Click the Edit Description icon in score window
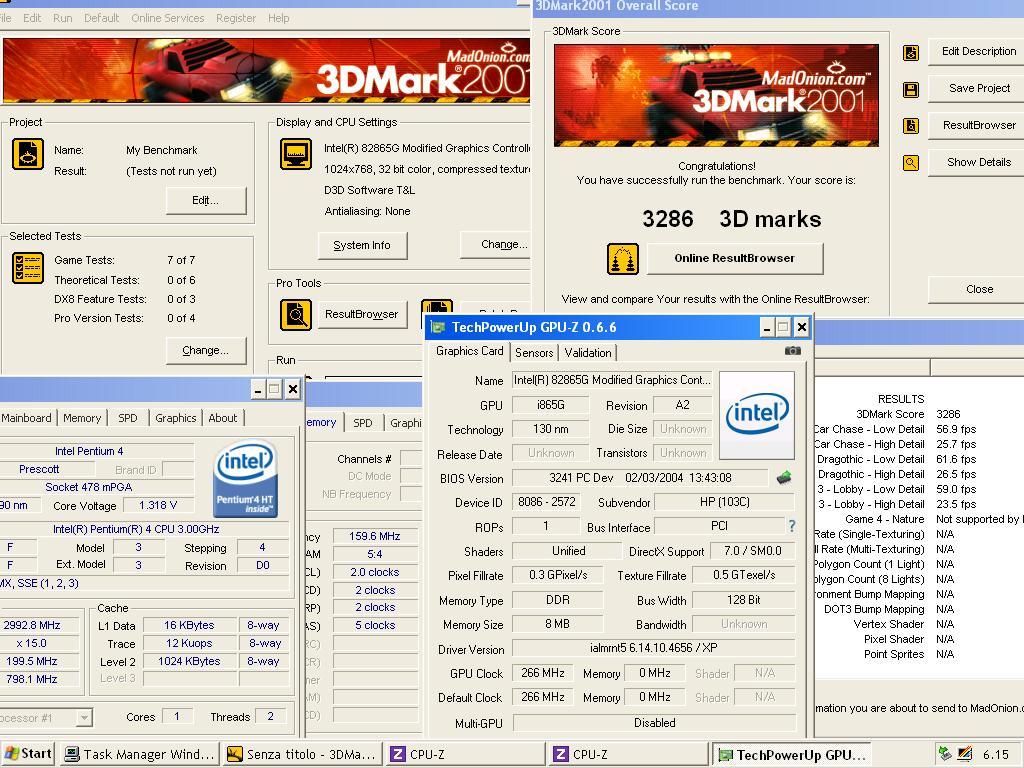Screen dimensions: 1024x768 [911, 53]
